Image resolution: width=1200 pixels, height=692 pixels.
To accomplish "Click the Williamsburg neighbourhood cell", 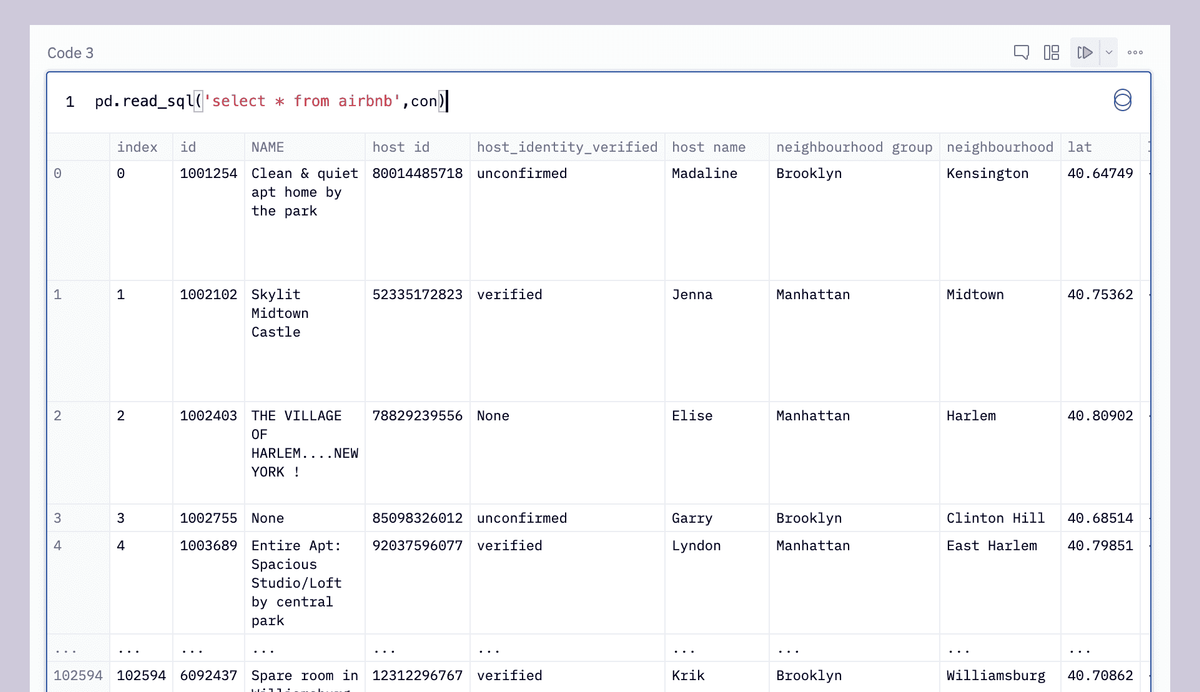I will 995,675.
